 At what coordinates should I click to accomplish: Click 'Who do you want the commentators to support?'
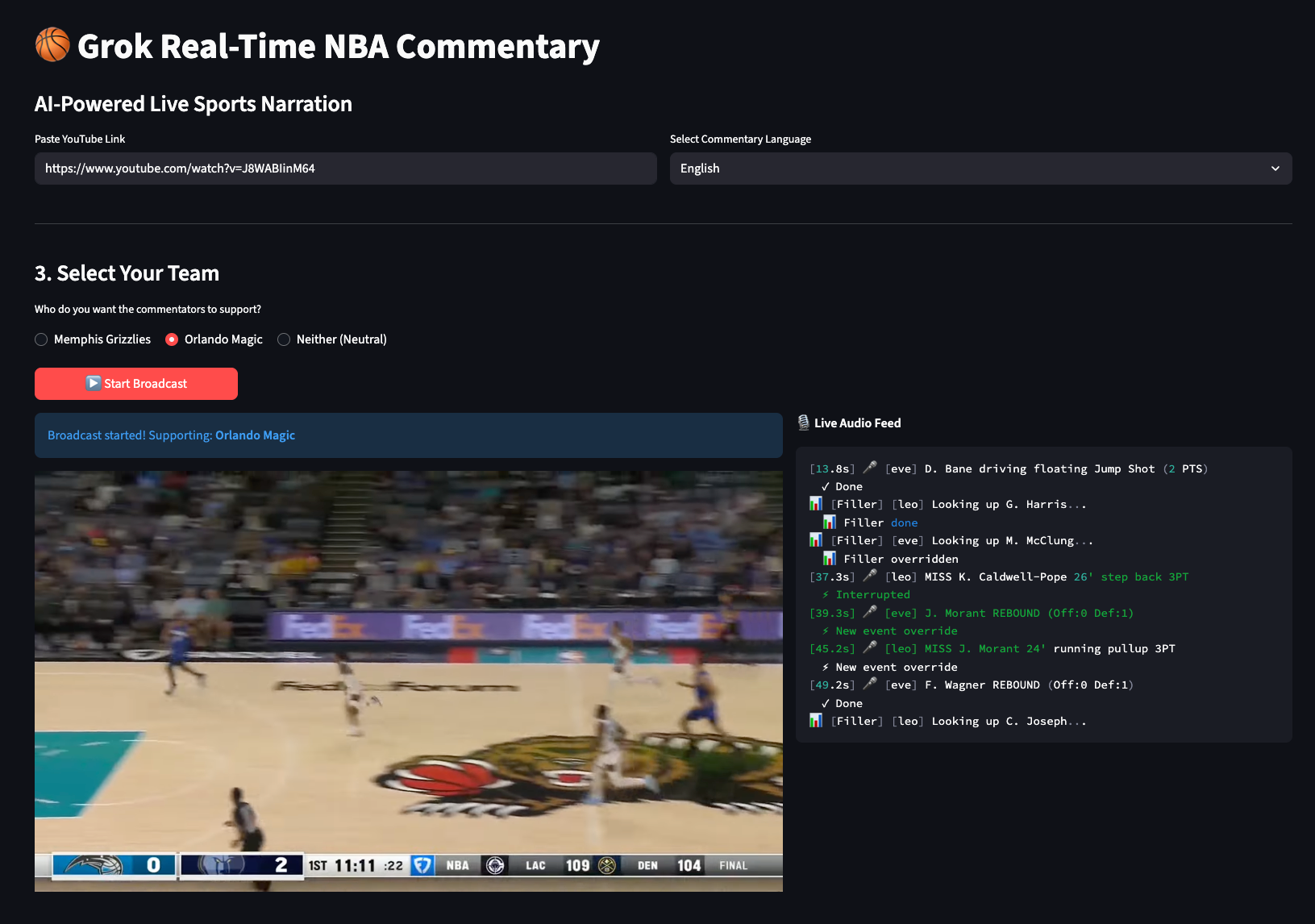[x=148, y=309]
